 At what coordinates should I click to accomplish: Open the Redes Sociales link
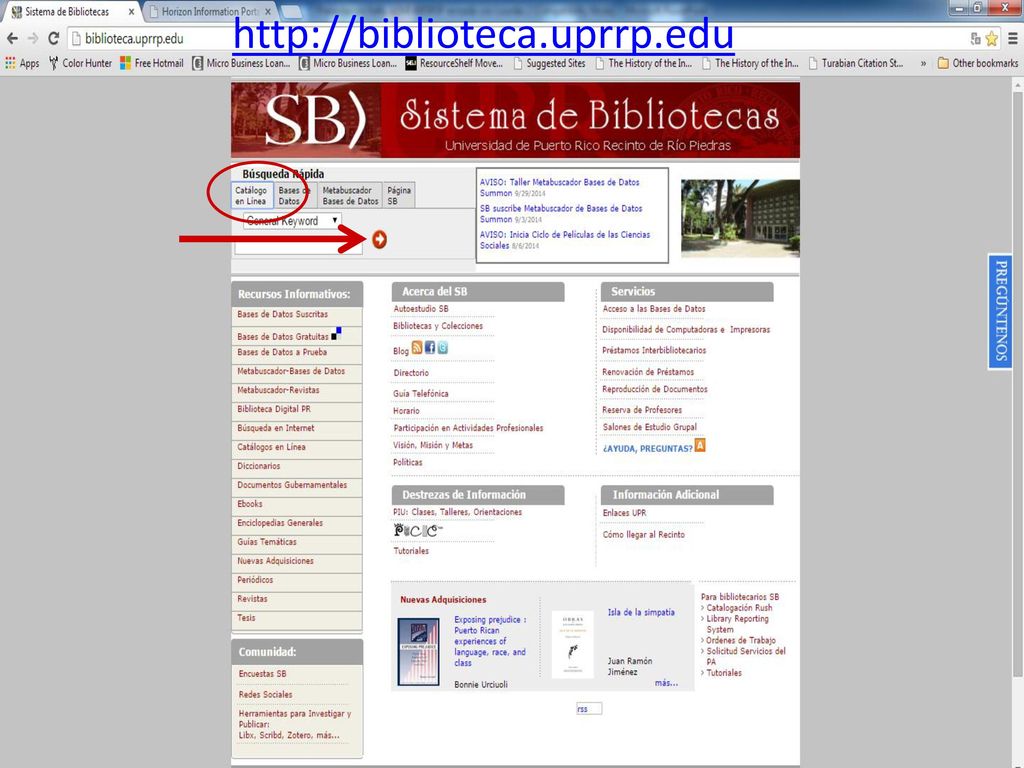coord(266,694)
